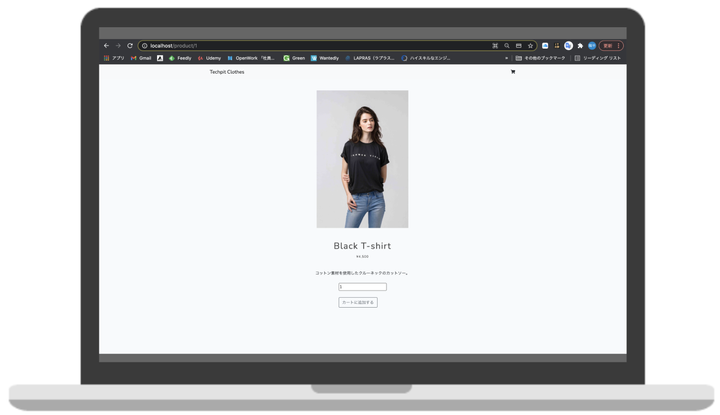Click the blue cloud extension icon
The width and height of the screenshot is (720, 415).
click(545, 46)
